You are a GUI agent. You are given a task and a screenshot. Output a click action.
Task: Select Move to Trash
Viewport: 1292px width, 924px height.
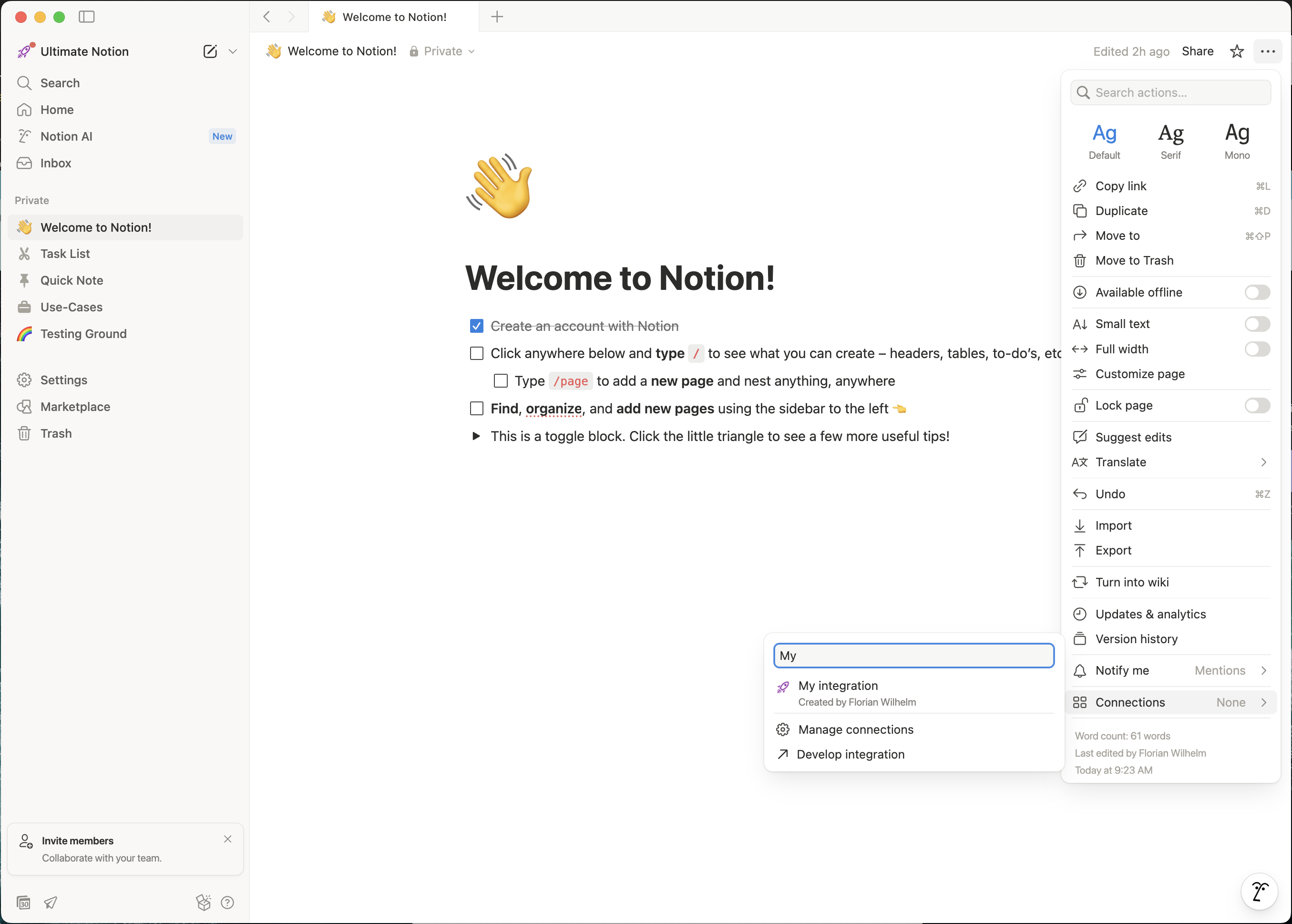tap(1171, 261)
